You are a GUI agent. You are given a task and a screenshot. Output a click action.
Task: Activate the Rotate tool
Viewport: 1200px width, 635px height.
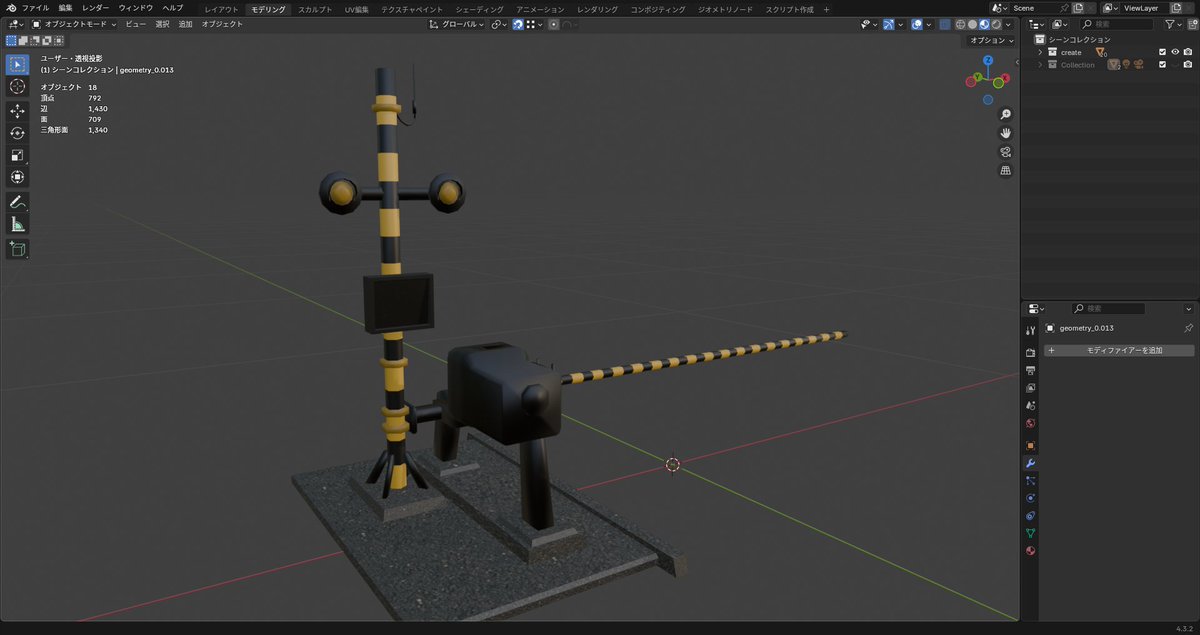click(x=17, y=133)
